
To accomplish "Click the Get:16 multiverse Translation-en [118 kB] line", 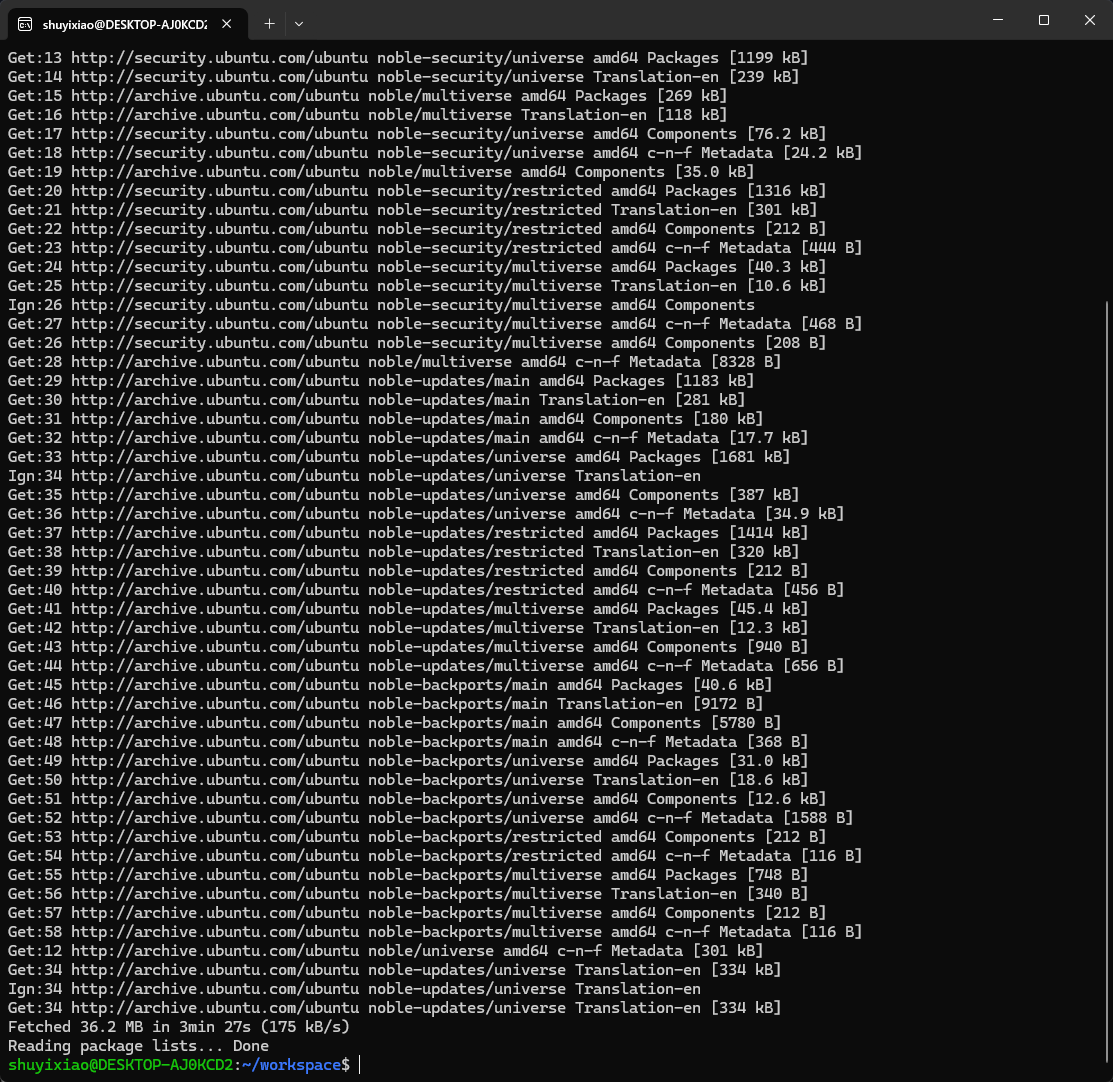I will (368, 114).
